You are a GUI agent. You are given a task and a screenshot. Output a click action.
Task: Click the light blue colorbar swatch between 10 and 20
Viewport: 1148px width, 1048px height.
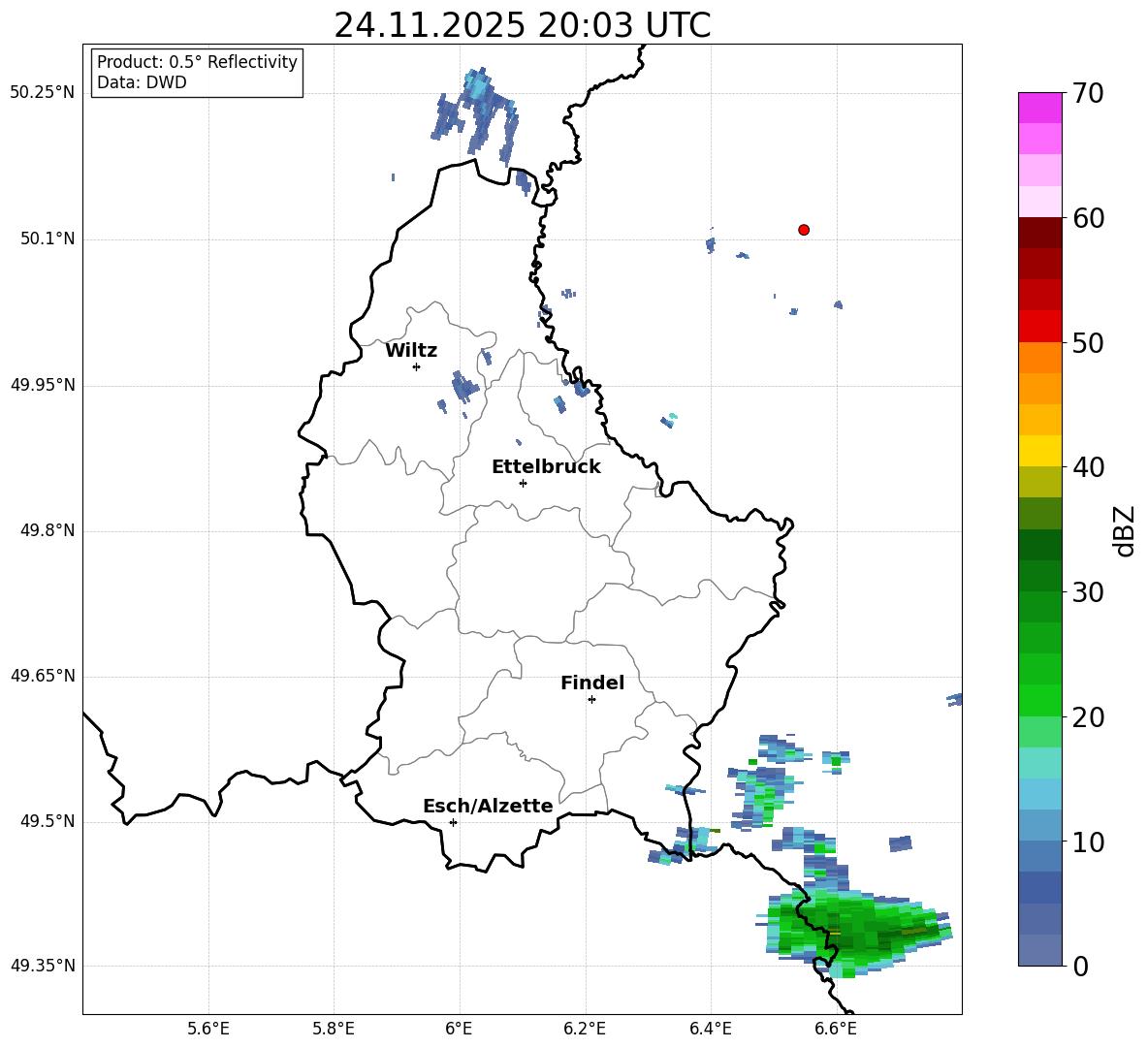pyautogui.click(x=1039, y=794)
